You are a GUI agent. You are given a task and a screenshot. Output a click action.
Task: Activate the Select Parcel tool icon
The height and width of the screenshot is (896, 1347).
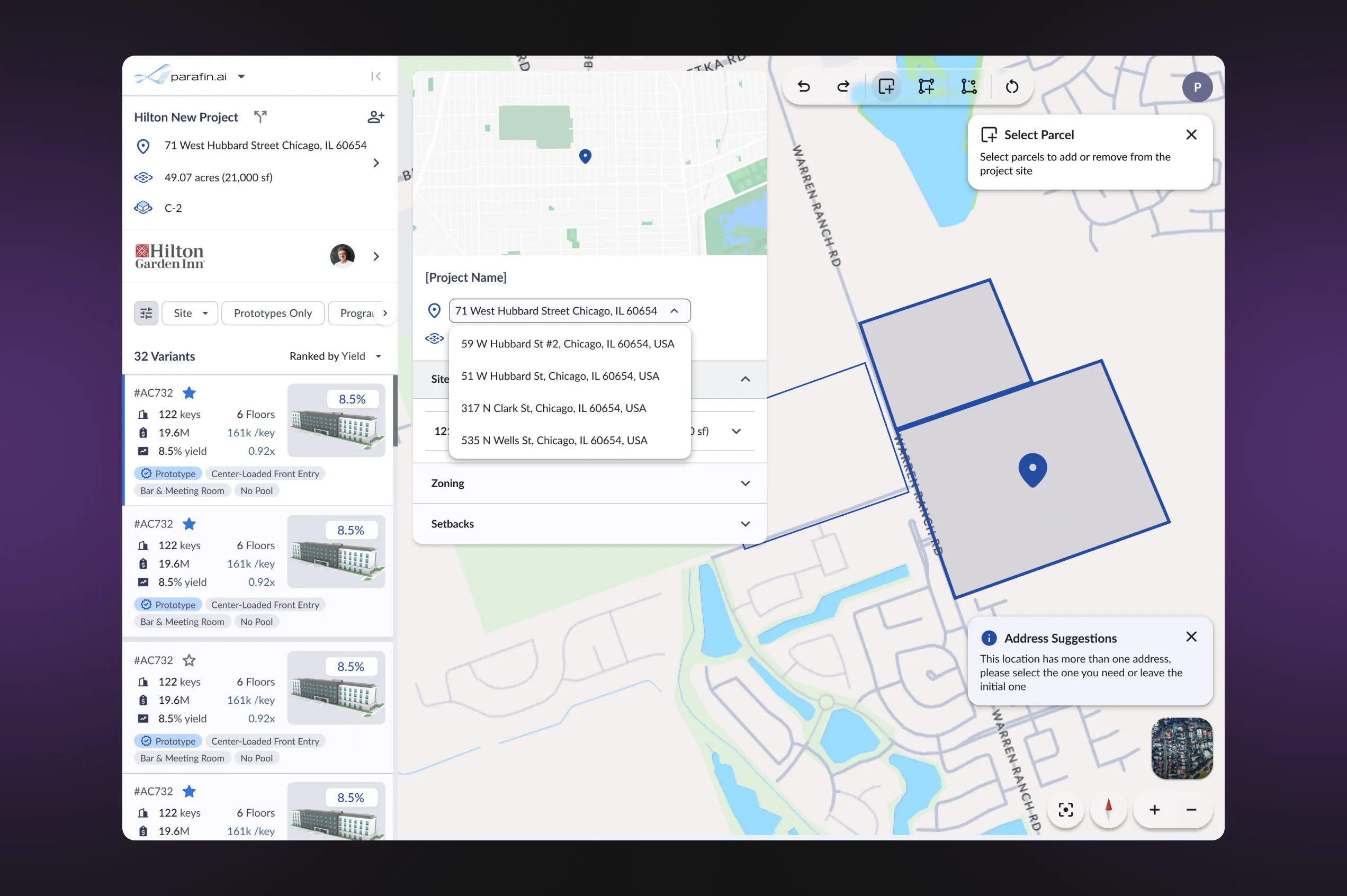(886, 87)
